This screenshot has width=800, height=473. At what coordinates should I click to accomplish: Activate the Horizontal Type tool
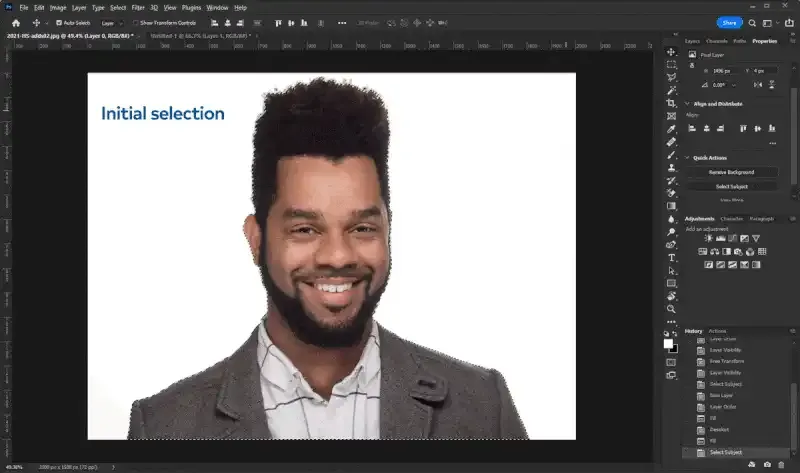click(x=672, y=257)
